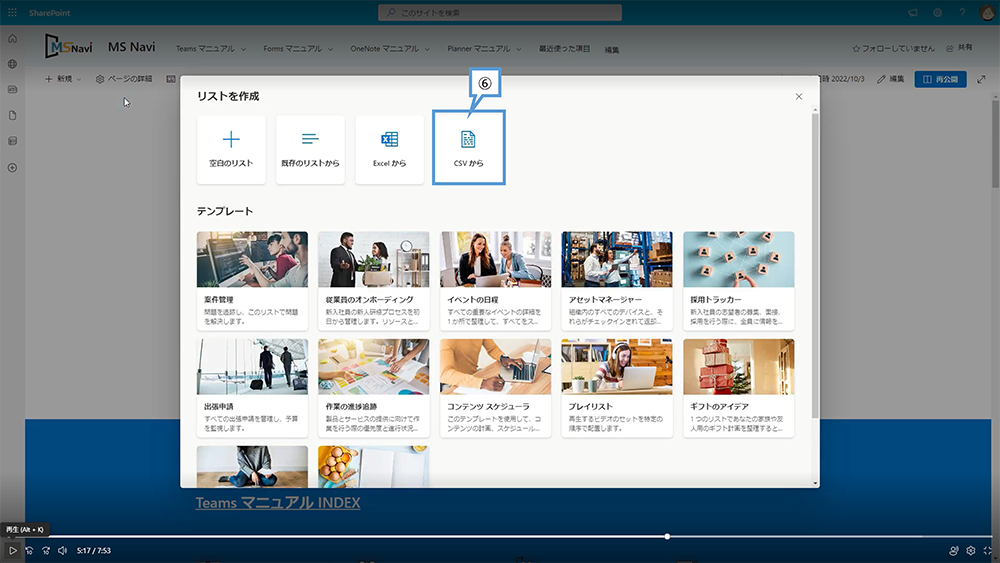Image resolution: width=1000 pixels, height=563 pixels.
Task: Click the video progress bar handle
Action: click(667, 537)
